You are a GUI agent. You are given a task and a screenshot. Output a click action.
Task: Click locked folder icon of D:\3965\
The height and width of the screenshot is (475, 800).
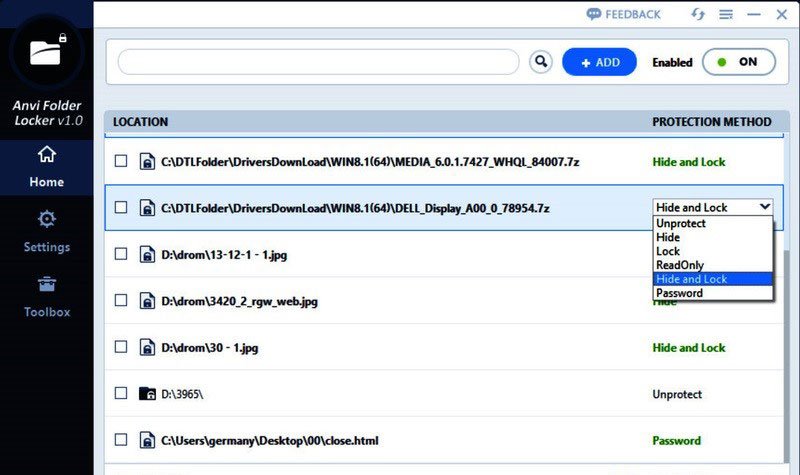[x=147, y=394]
